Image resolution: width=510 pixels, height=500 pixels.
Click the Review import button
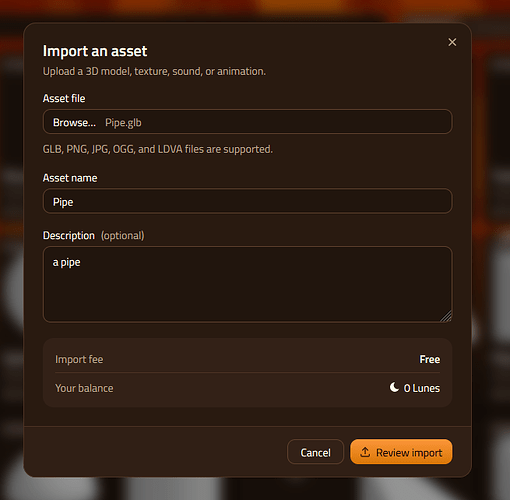click(x=401, y=452)
